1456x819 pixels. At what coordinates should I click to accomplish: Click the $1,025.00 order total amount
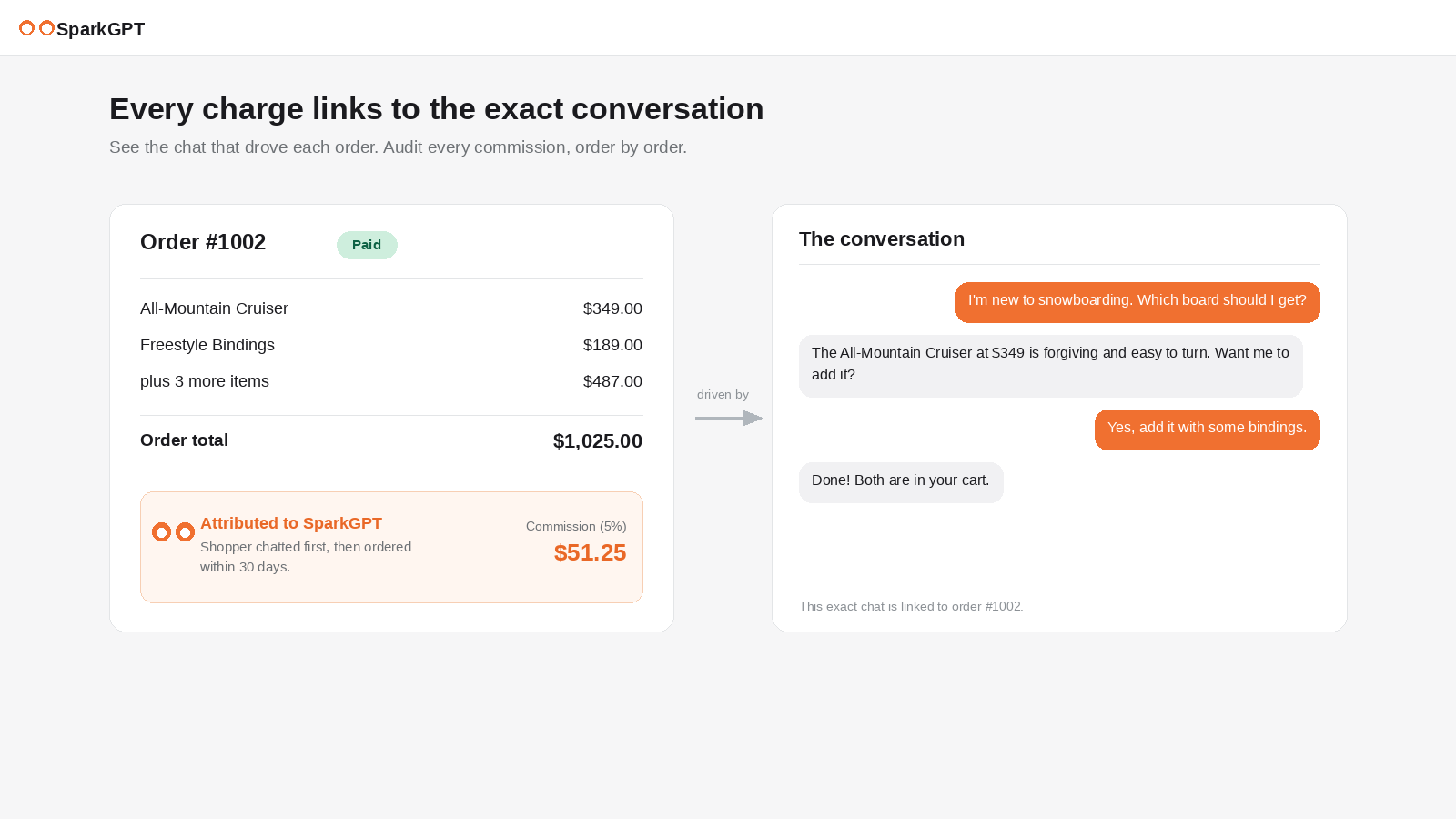click(598, 441)
